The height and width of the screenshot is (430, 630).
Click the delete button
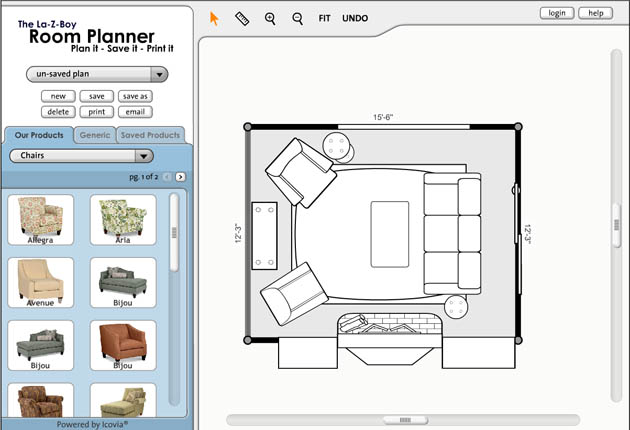pyautogui.click(x=58, y=112)
